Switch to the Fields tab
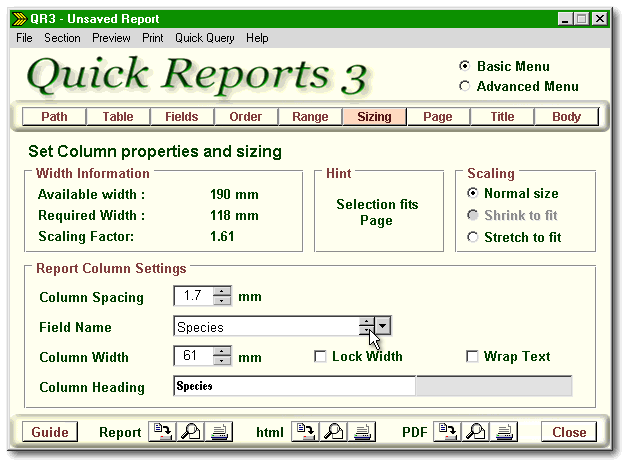The height and width of the screenshot is (466, 628). click(182, 116)
